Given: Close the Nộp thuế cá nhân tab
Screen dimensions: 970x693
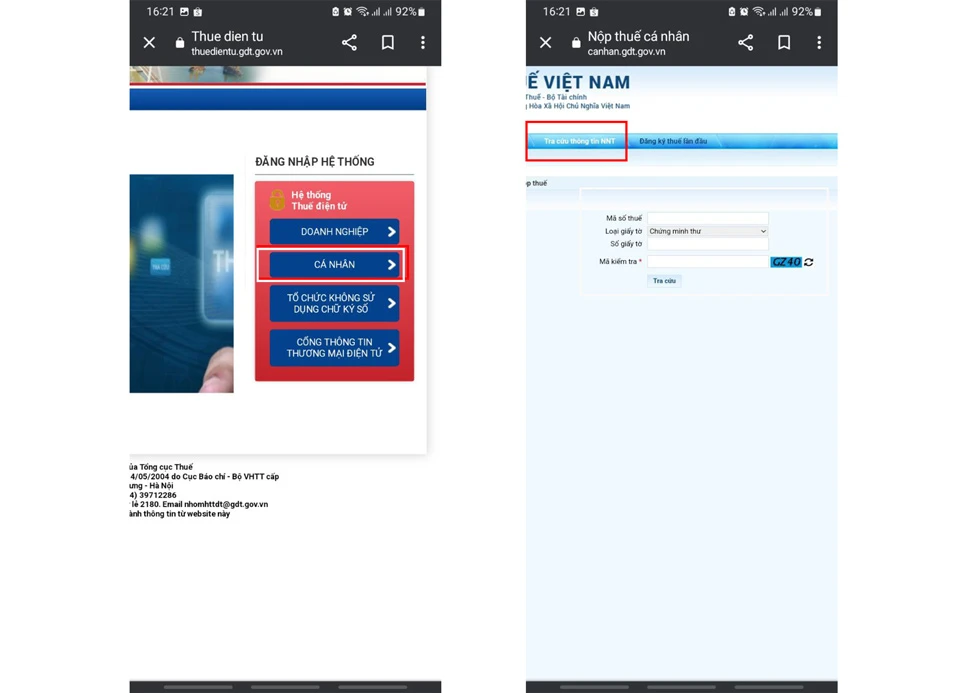Looking at the screenshot, I should [545, 43].
